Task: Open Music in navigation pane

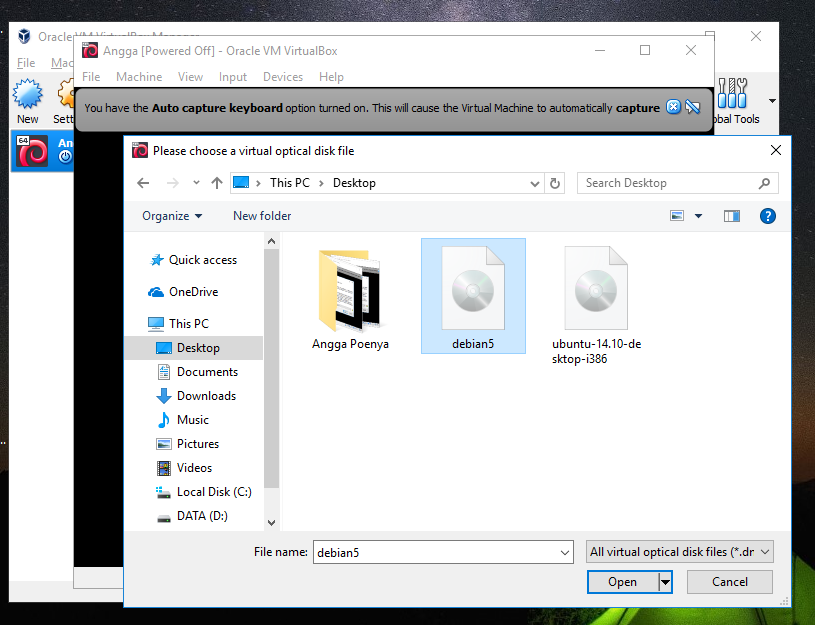Action: pos(183,420)
